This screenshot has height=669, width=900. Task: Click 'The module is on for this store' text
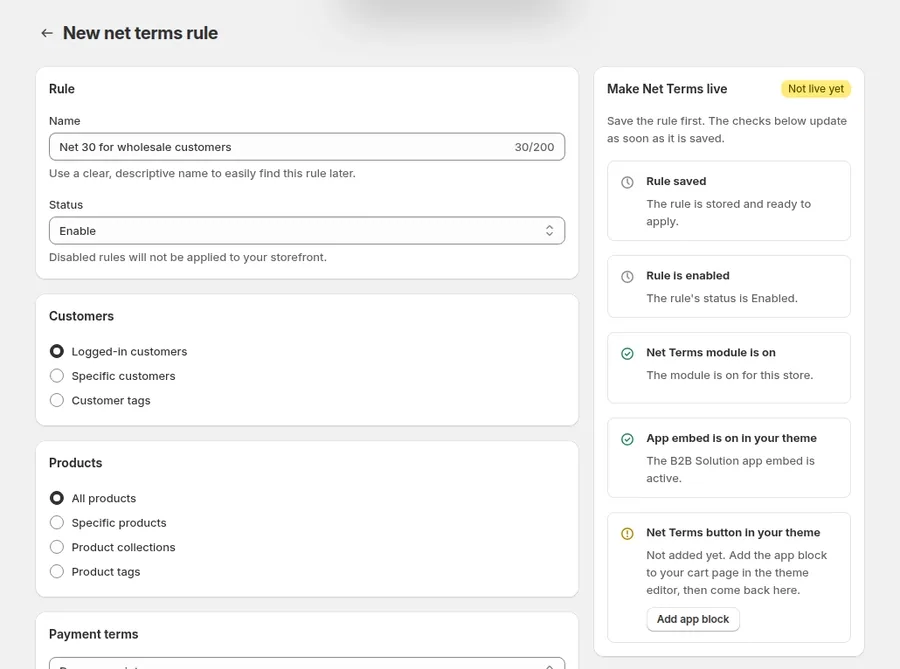(730, 375)
